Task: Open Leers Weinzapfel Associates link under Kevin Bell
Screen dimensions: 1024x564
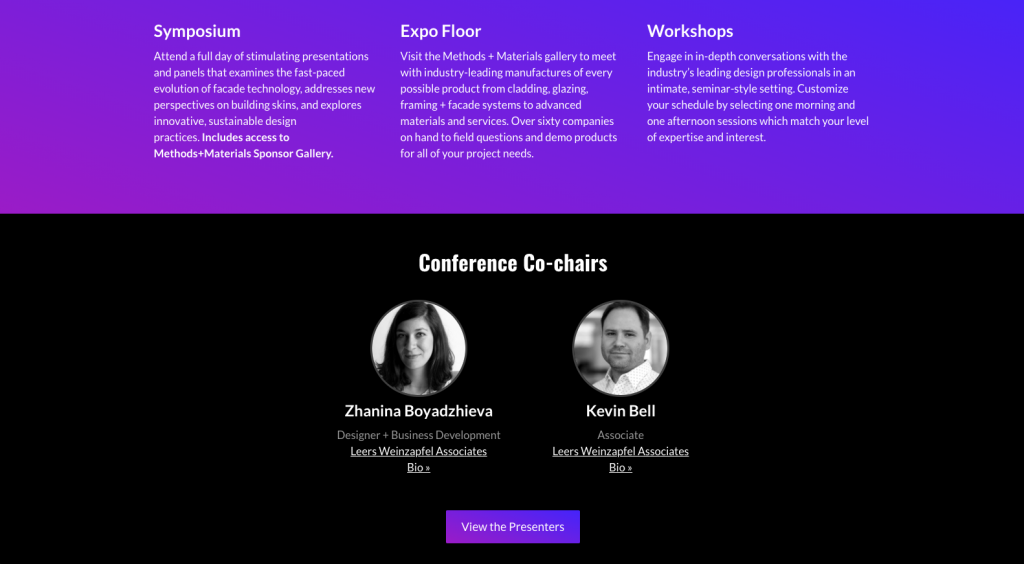Action: 620,451
